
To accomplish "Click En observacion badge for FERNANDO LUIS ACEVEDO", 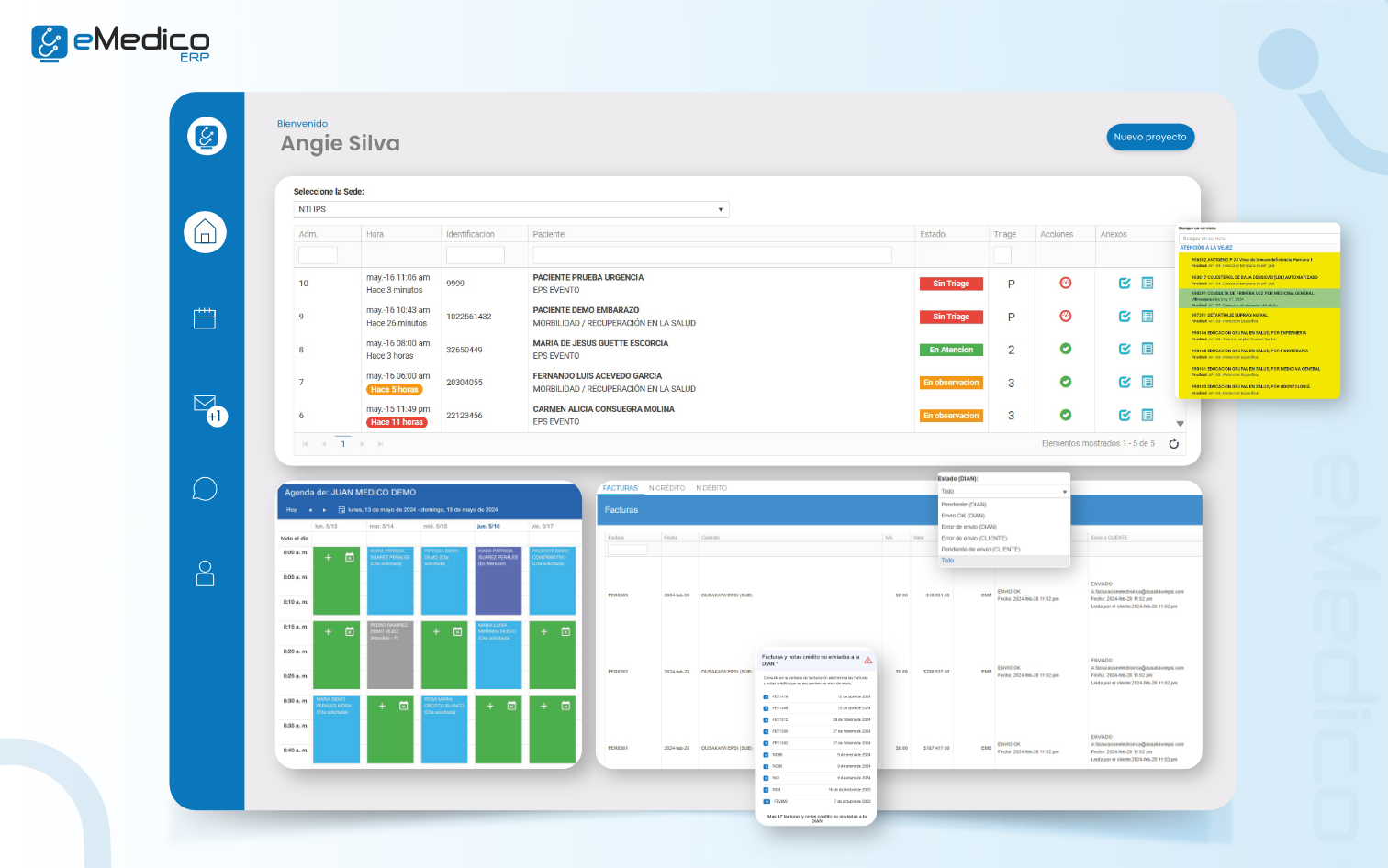I will (951, 383).
